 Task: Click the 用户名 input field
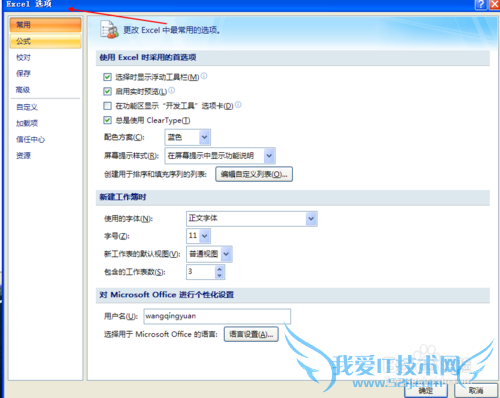click(x=217, y=316)
